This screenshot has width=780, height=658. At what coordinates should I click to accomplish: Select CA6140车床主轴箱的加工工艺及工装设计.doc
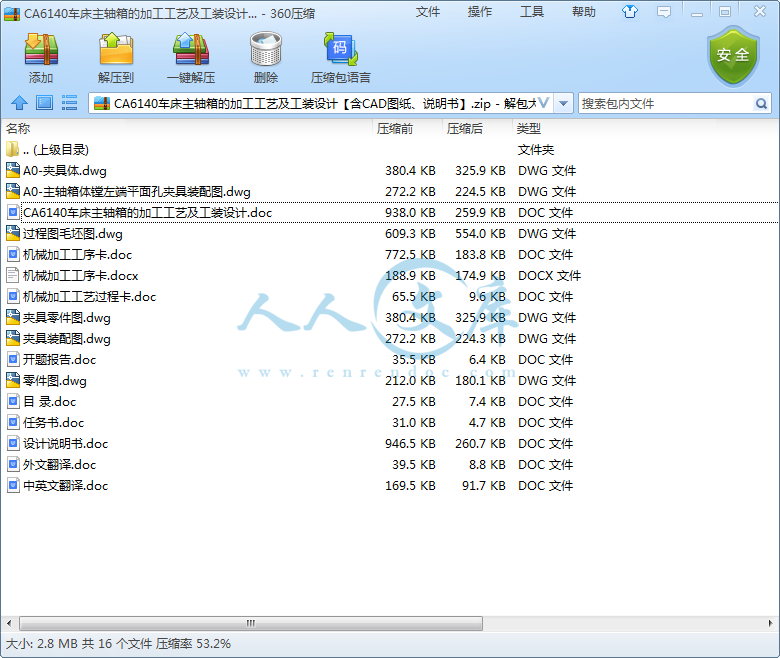point(390,212)
